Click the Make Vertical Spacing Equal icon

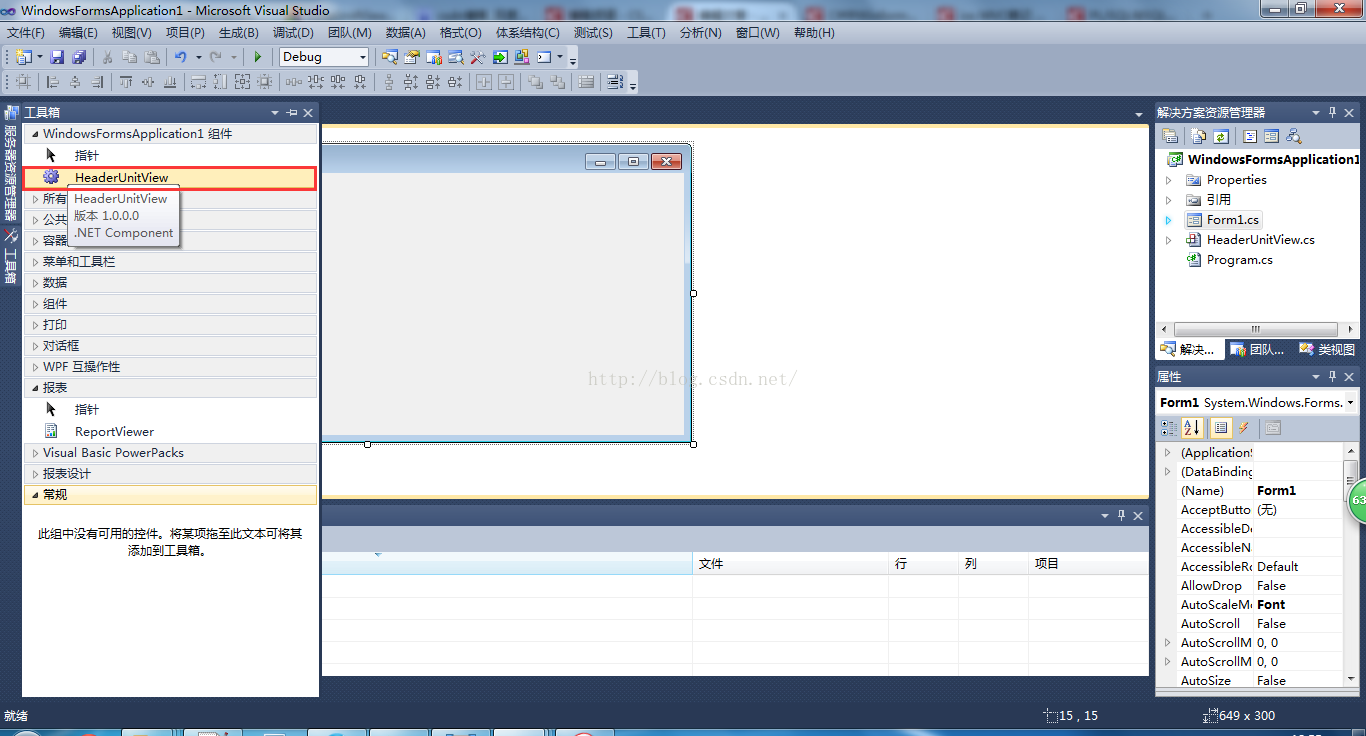(x=390, y=82)
